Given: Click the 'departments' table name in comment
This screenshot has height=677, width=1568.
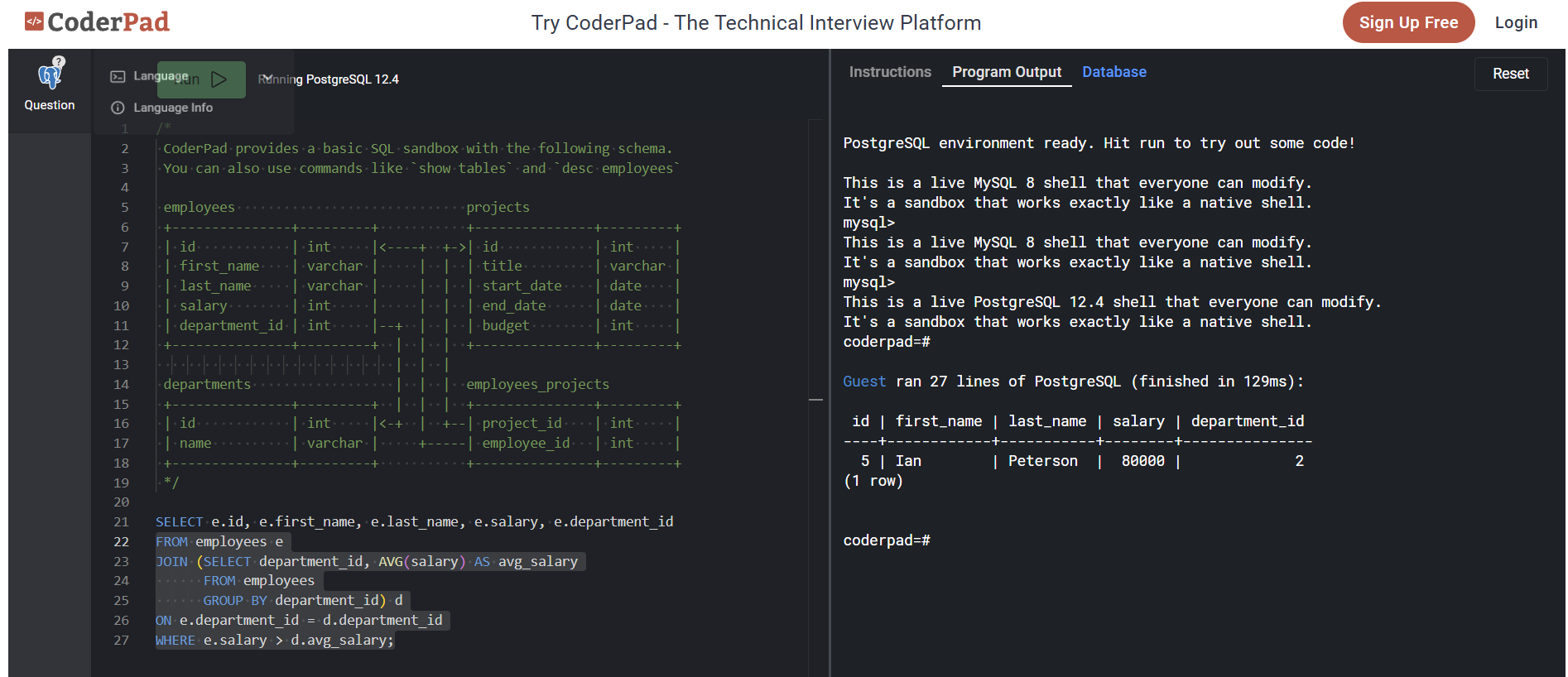Looking at the screenshot, I should 207,385.
